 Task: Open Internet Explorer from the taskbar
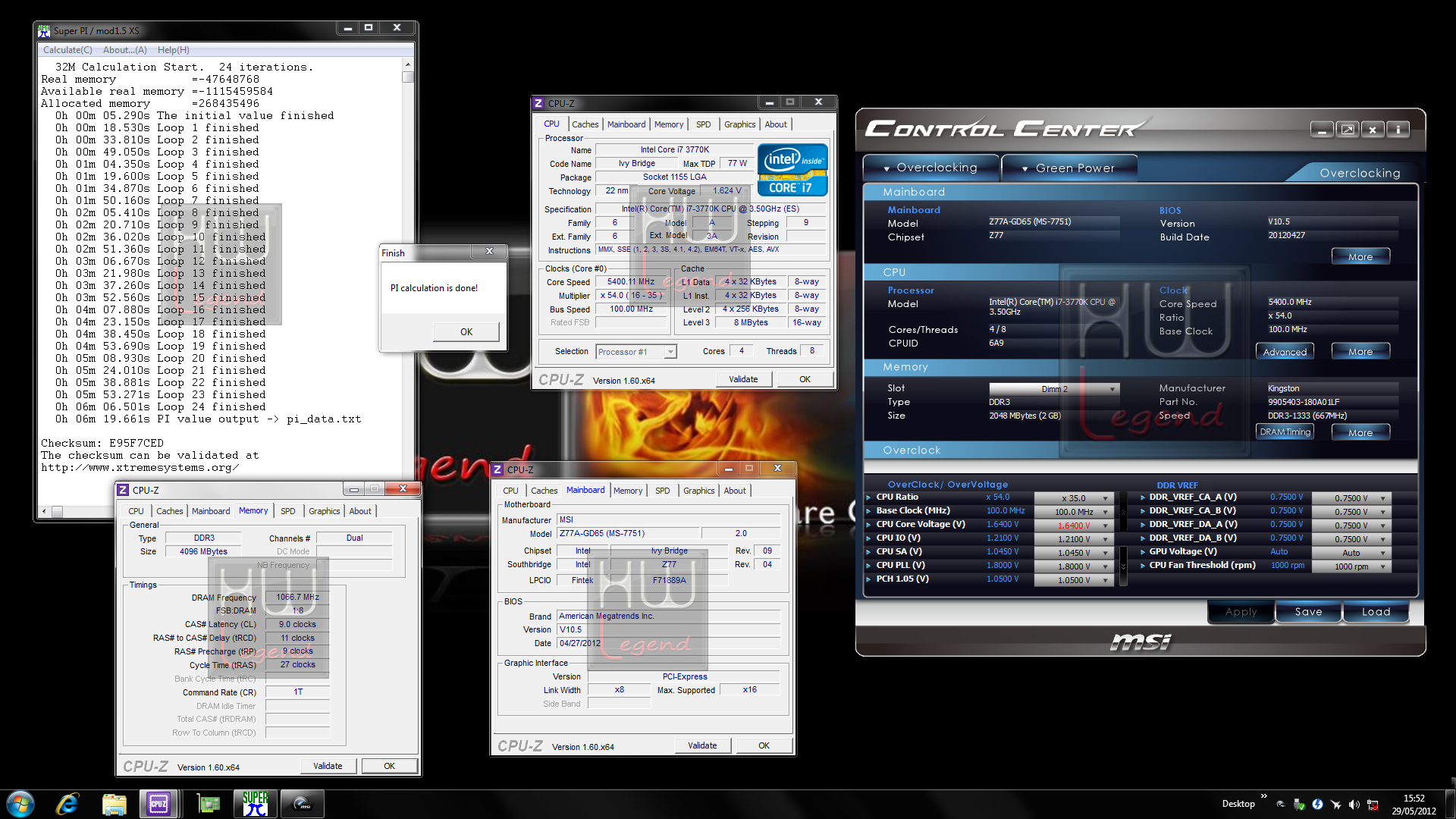click(67, 804)
